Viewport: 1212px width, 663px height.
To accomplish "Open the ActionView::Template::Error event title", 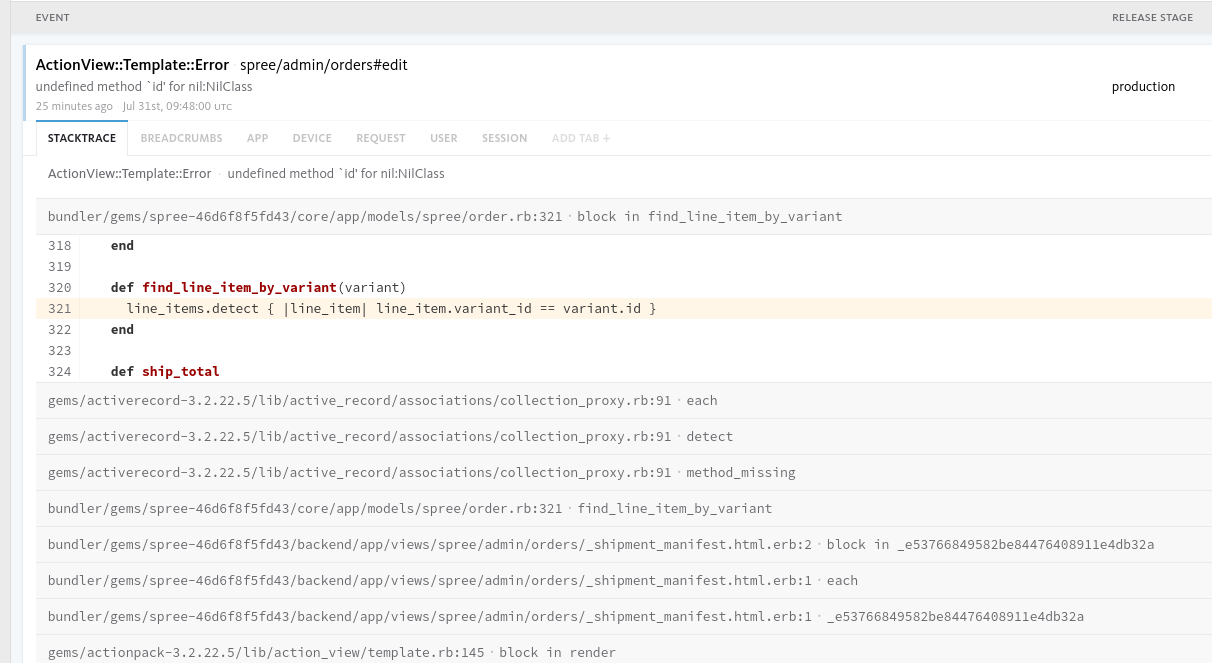I will click(132, 65).
